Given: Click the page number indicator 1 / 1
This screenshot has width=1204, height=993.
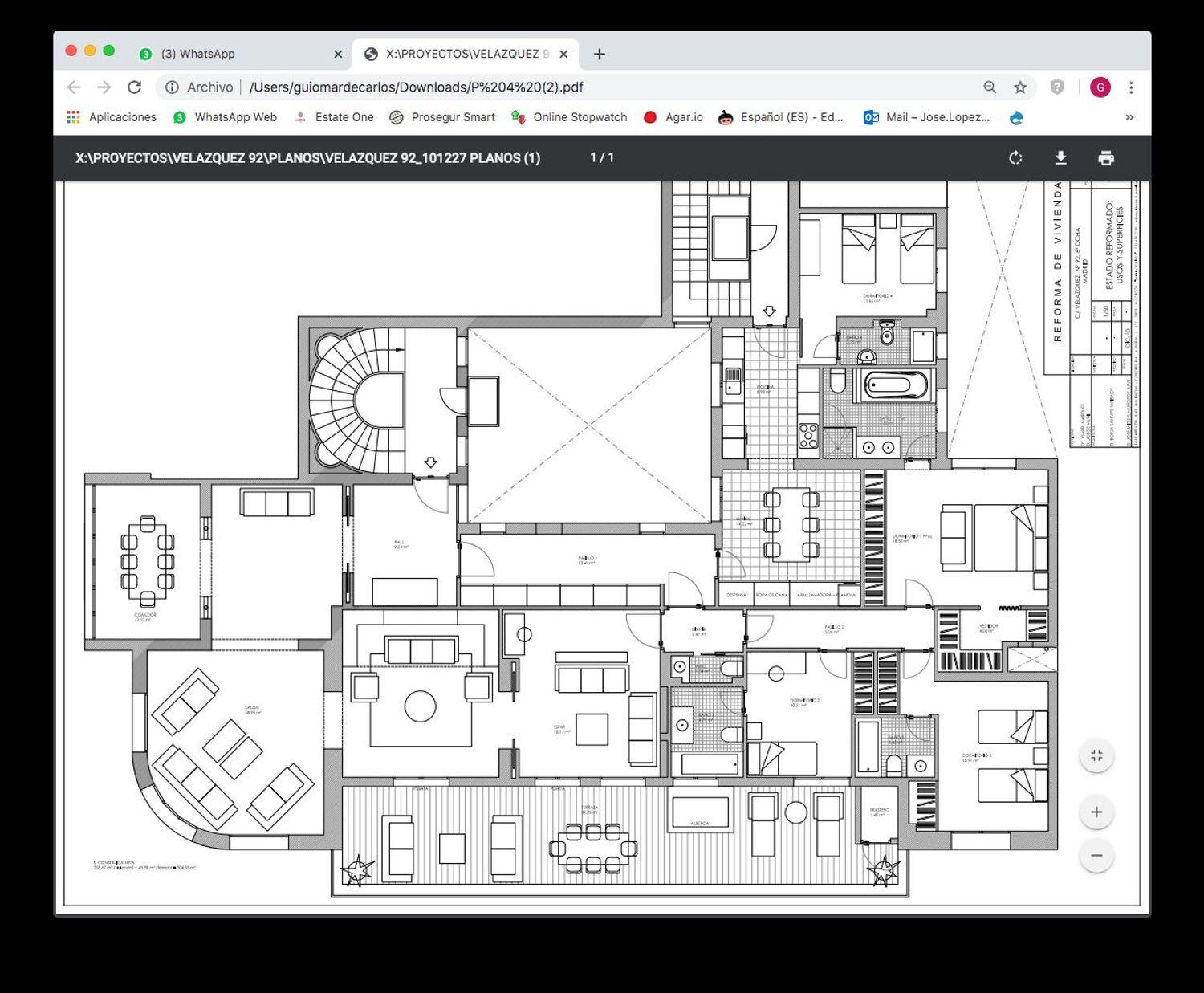Looking at the screenshot, I should tap(602, 158).
